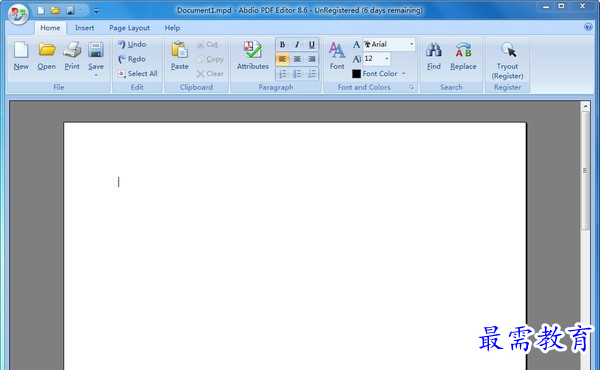600x370 pixels.
Task: Expand the Font Color dropdown arrow
Action: (404, 73)
